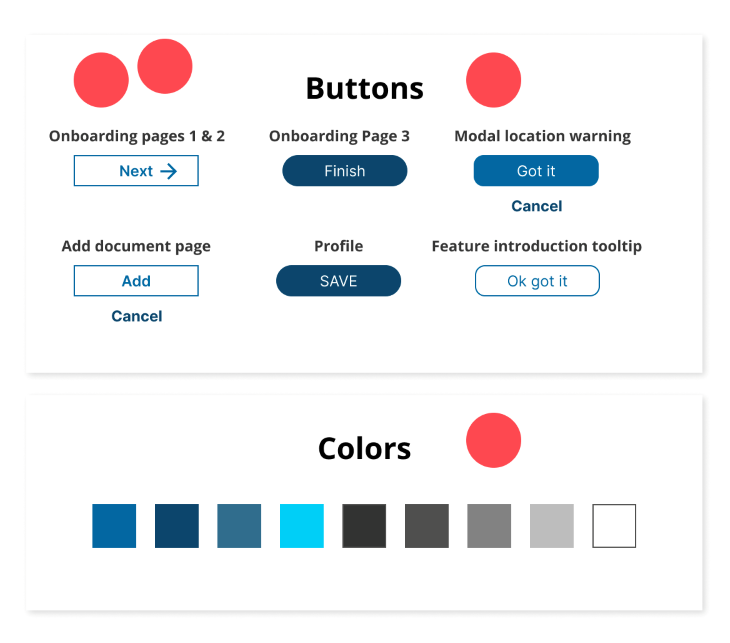This screenshot has width=730, height=643.
Task: Select the medium gray color swatch
Action: 489,526
